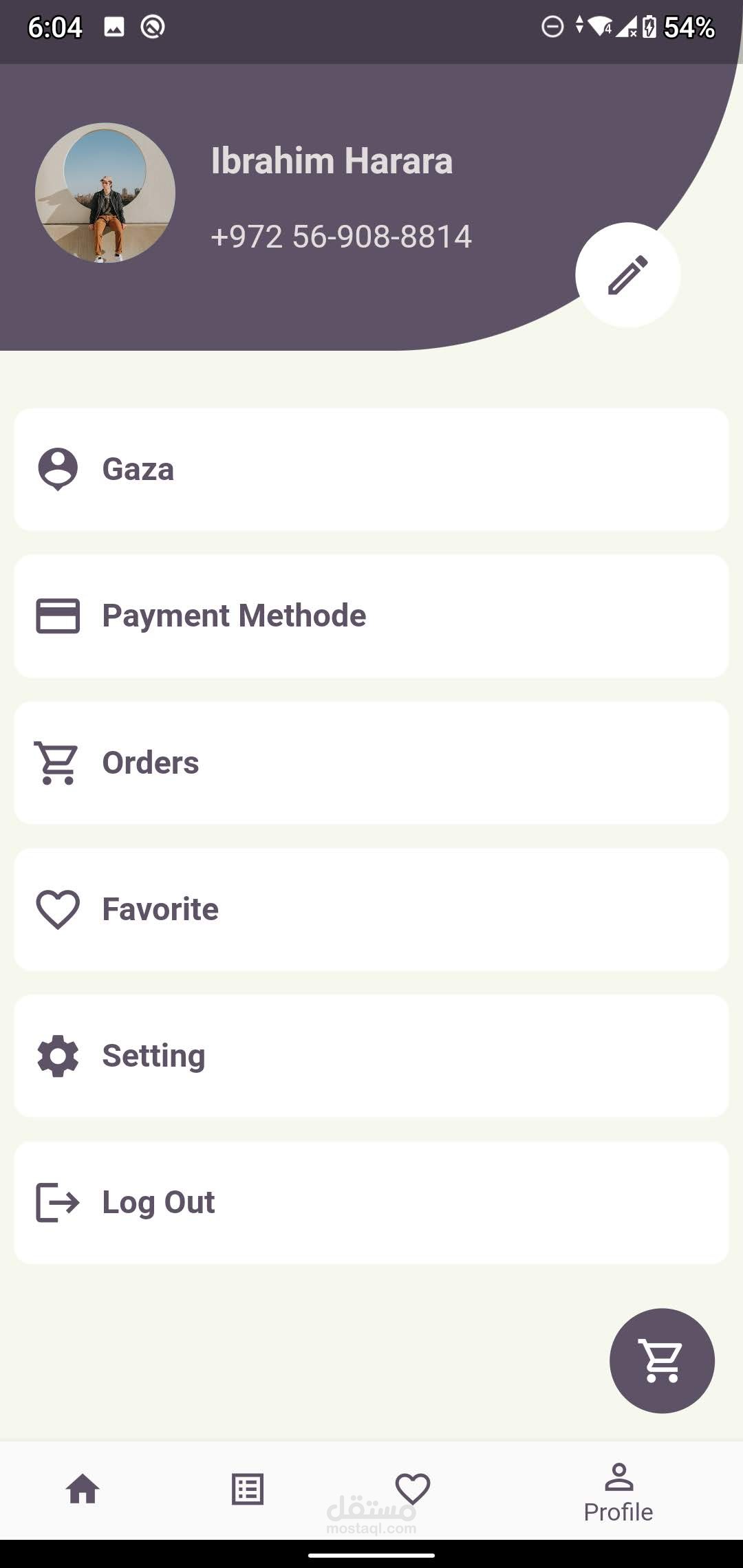Open the heart favorites tab in bottom bar

pos(413,1488)
